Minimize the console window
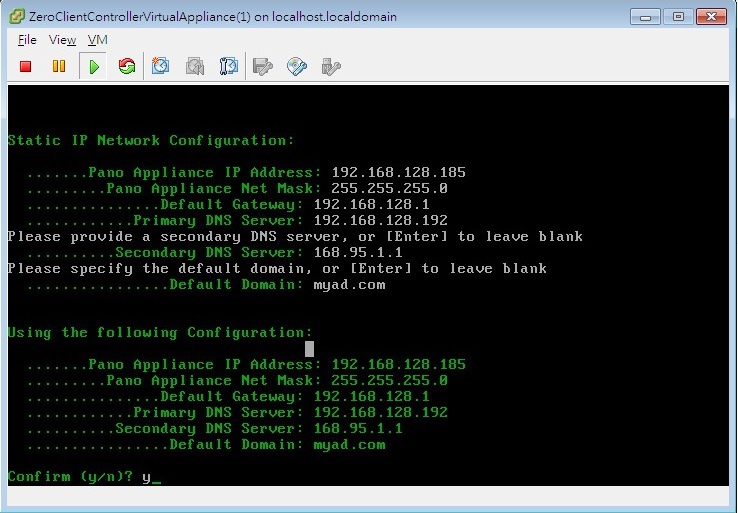Screen dimensions: 738x513 (645, 17)
